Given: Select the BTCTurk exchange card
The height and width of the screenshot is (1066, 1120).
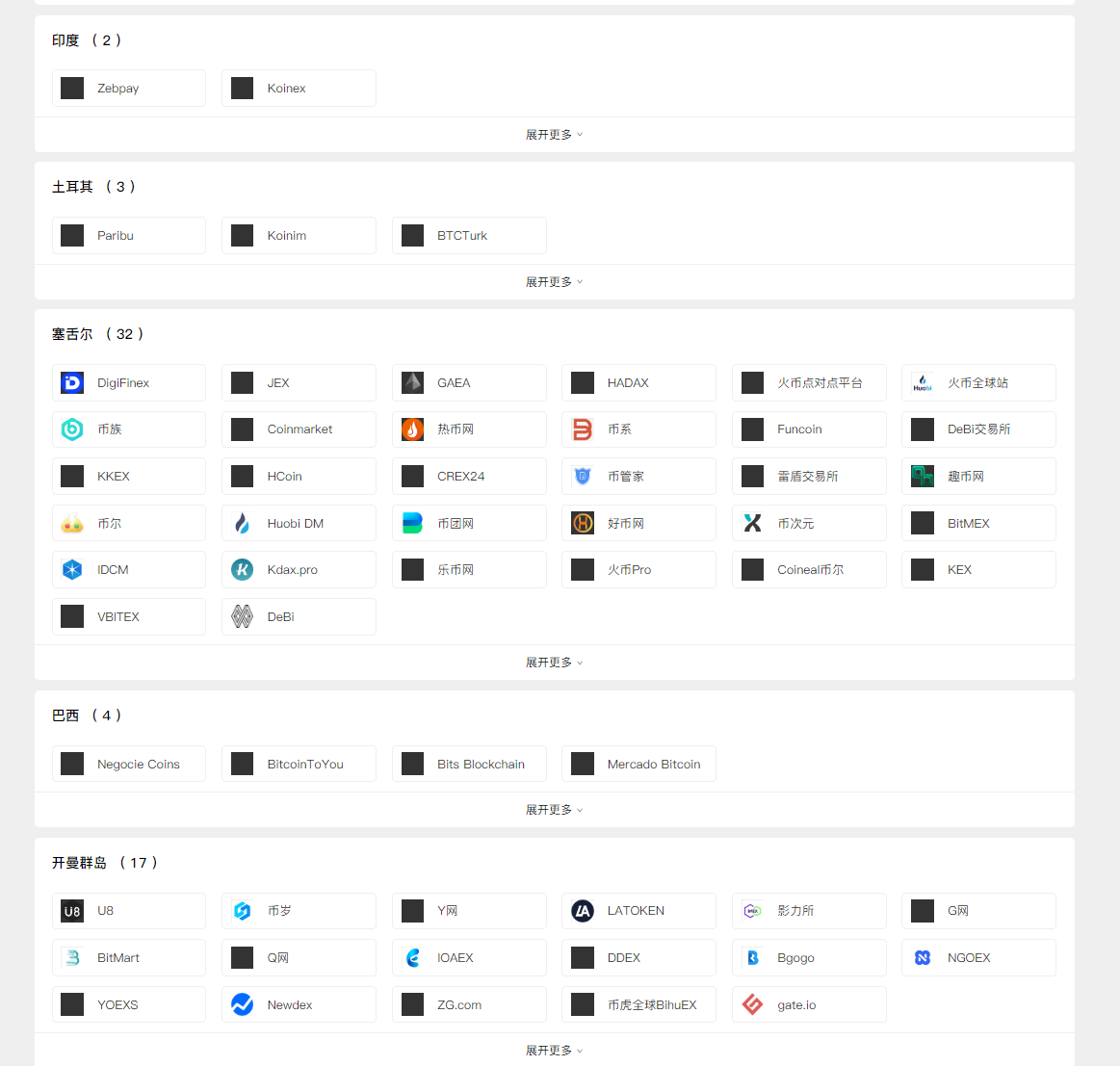Looking at the screenshot, I should pos(469,235).
